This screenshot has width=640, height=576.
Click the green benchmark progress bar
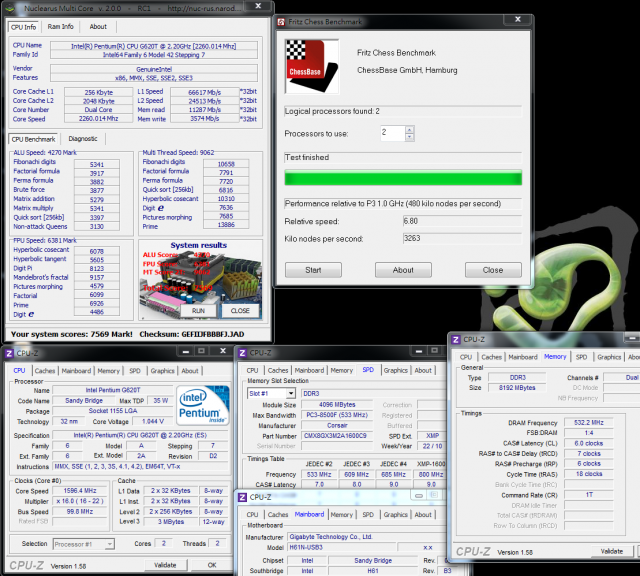tap(403, 178)
